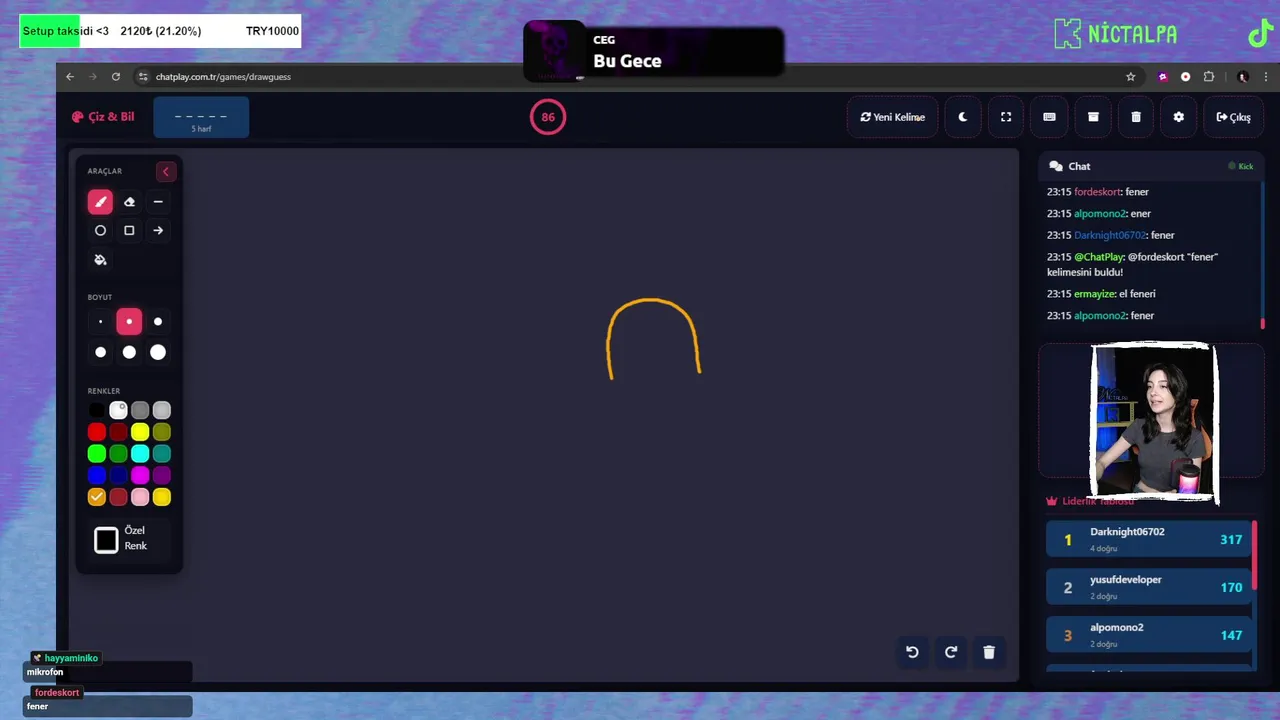1280x720 pixels.
Task: Click the purple browser extension icon
Action: pyautogui.click(x=1163, y=77)
